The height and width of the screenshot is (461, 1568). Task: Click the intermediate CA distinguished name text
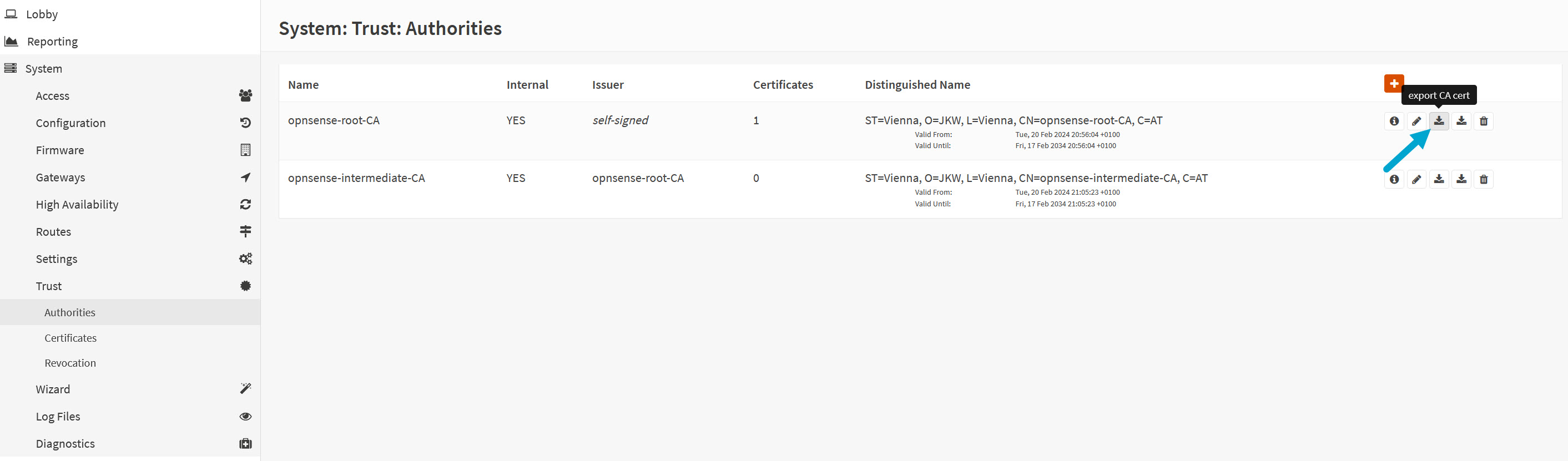(1036, 178)
